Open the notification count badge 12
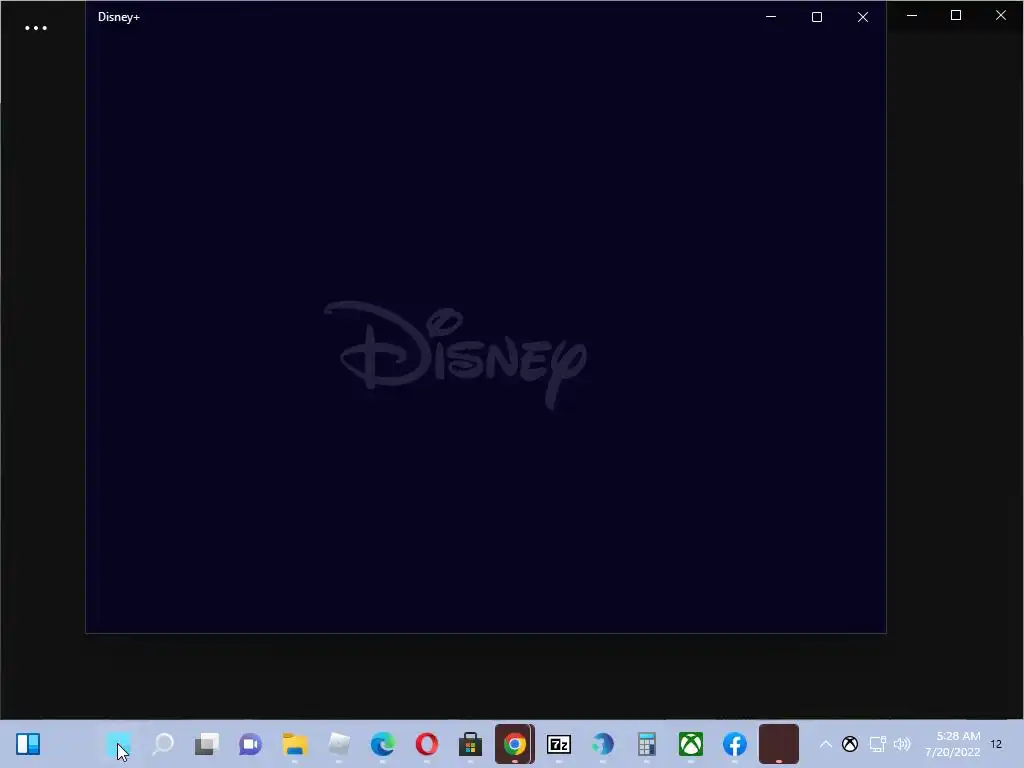 (x=996, y=744)
